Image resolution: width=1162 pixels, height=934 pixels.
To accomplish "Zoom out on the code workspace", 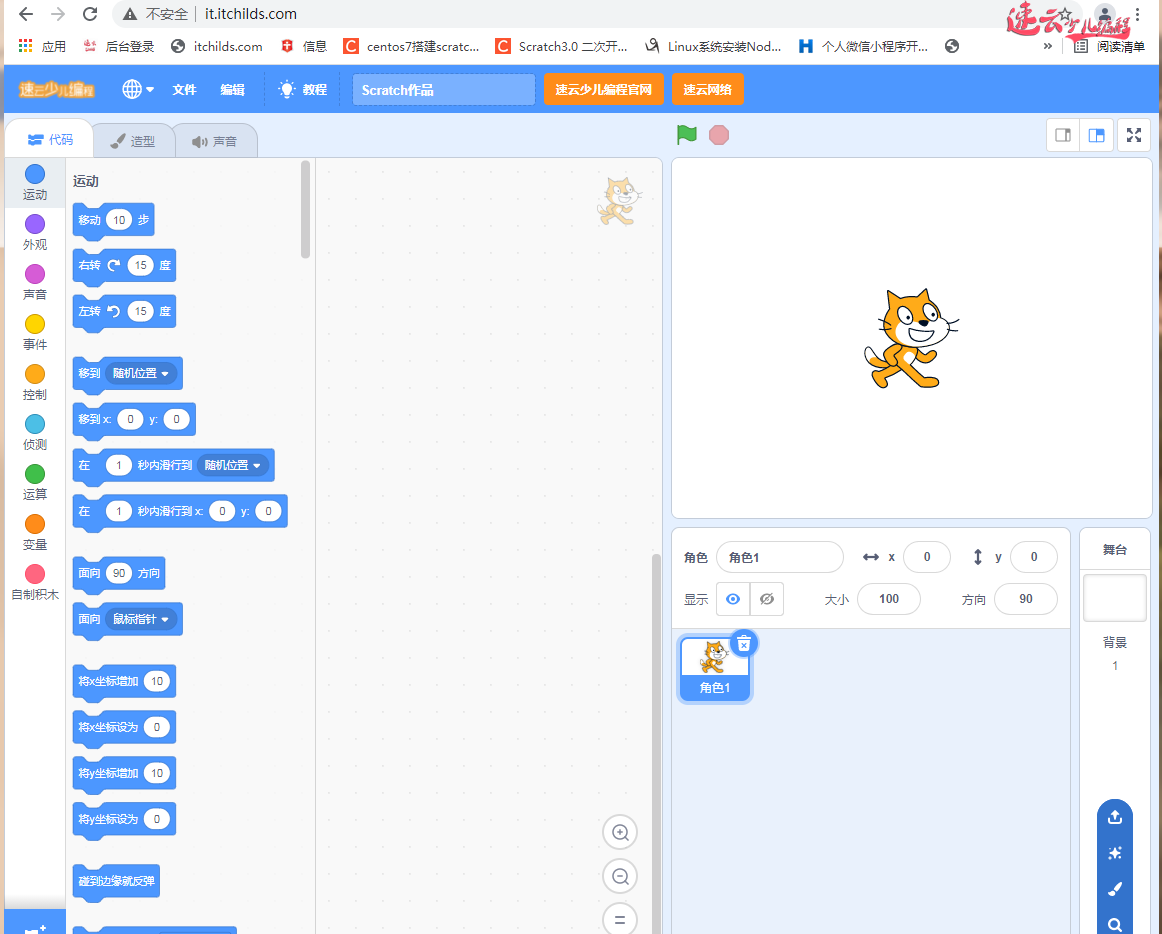I will pos(620,877).
